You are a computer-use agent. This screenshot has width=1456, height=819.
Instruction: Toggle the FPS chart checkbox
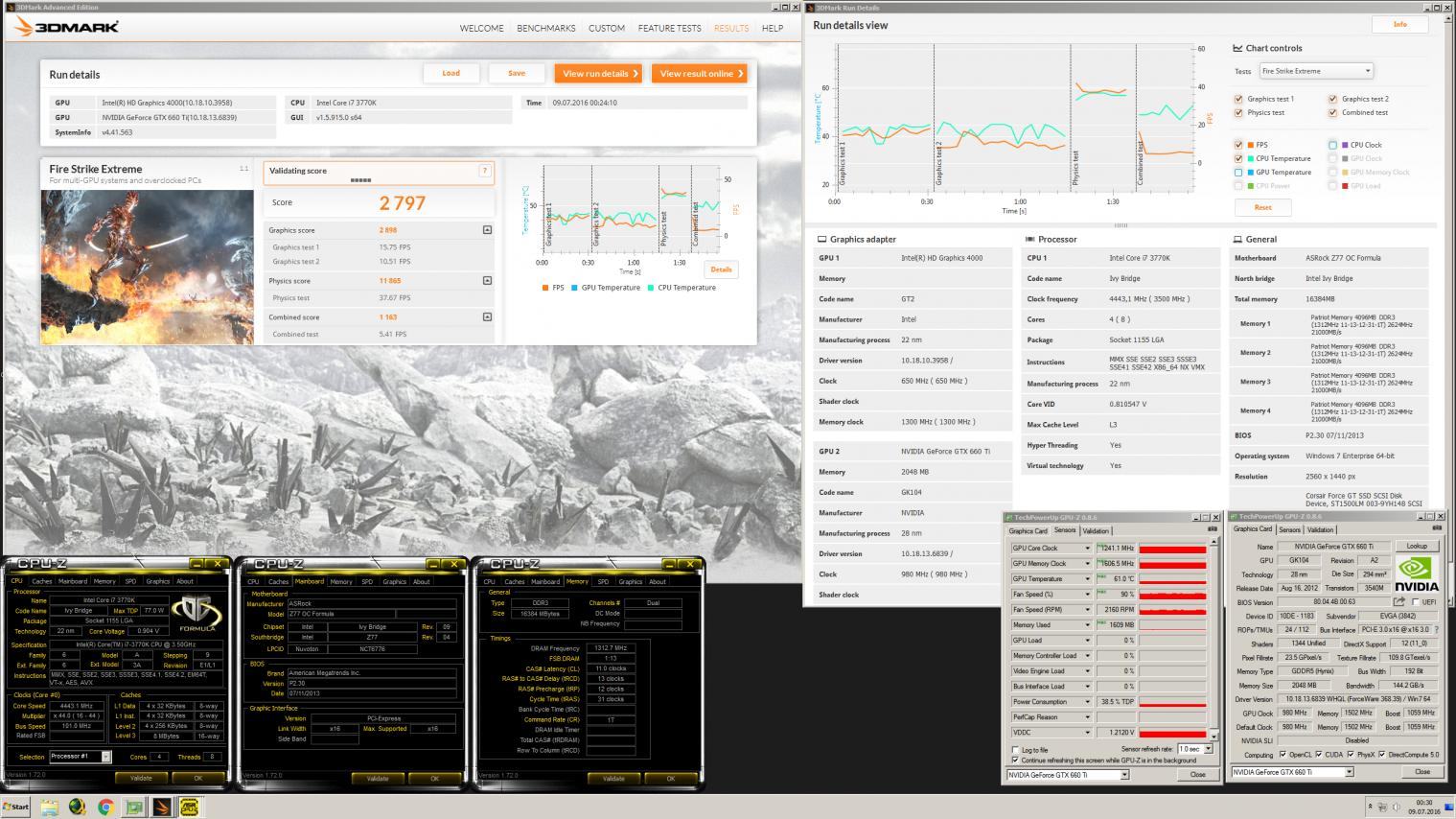1238,145
